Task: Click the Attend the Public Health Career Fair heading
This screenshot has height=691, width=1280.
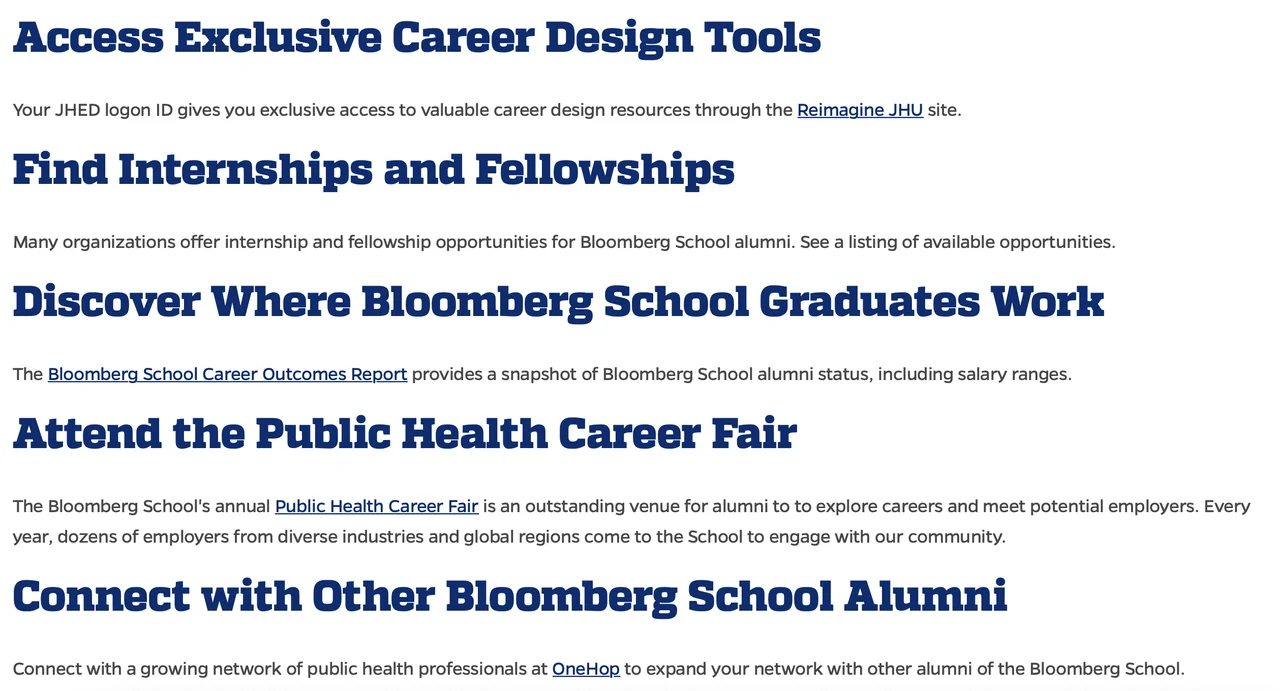Action: coord(404,434)
